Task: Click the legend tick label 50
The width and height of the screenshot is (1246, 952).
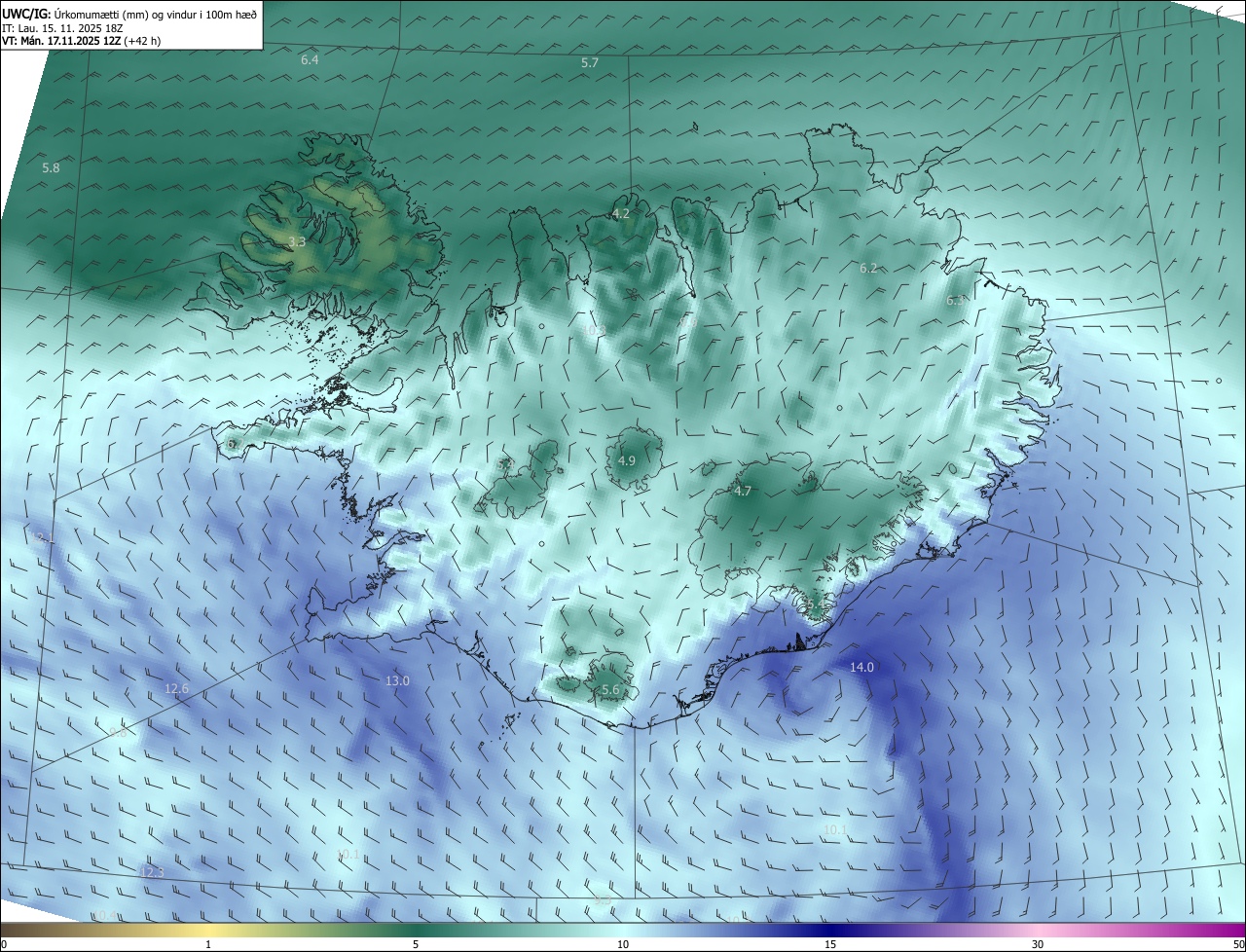Action: (1238, 945)
